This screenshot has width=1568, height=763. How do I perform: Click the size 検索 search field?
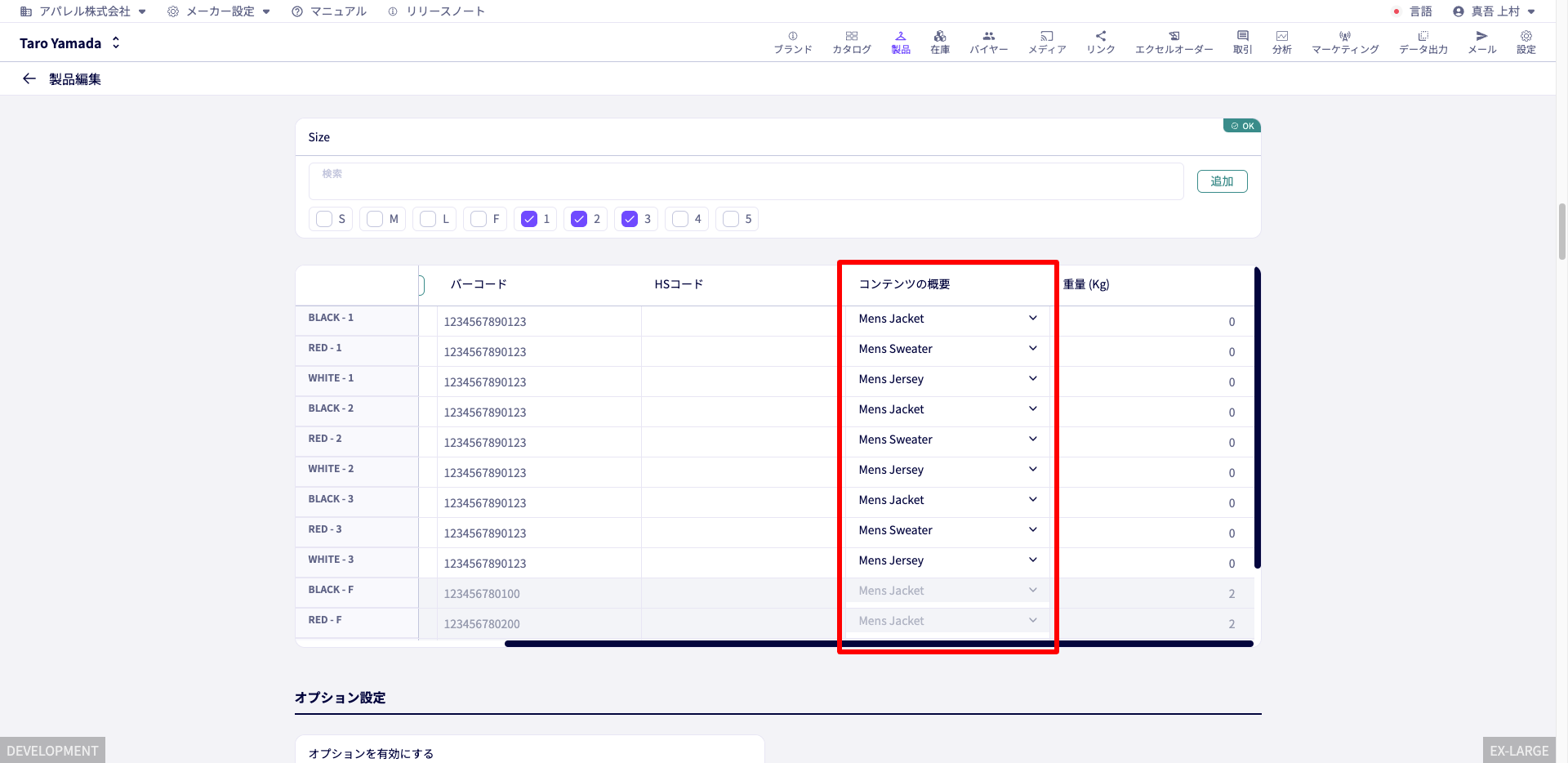tap(746, 181)
